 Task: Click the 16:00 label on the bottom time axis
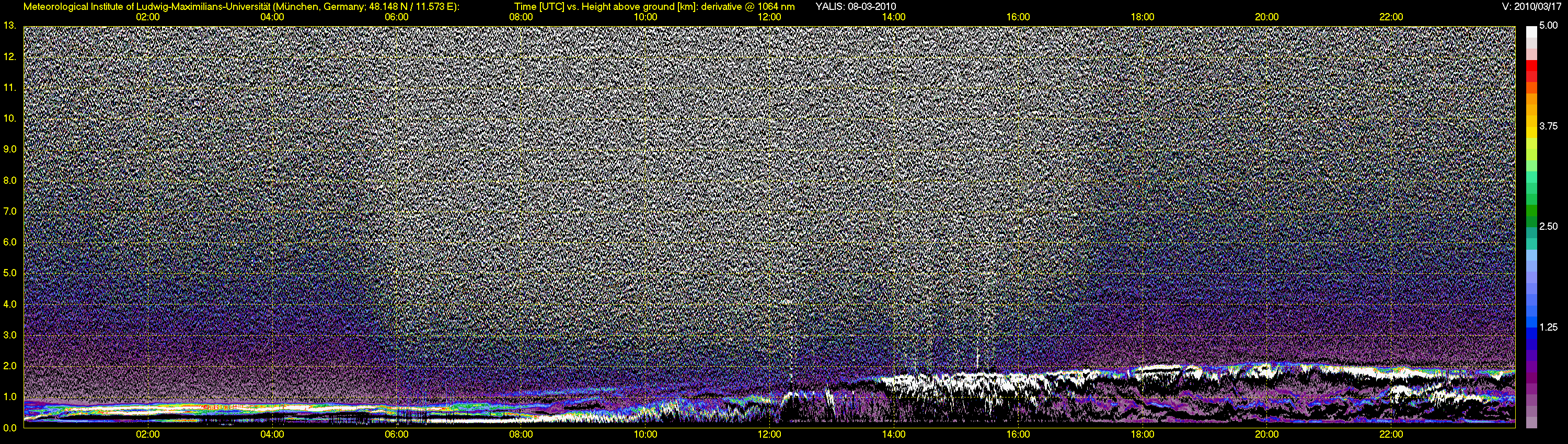click(1018, 434)
